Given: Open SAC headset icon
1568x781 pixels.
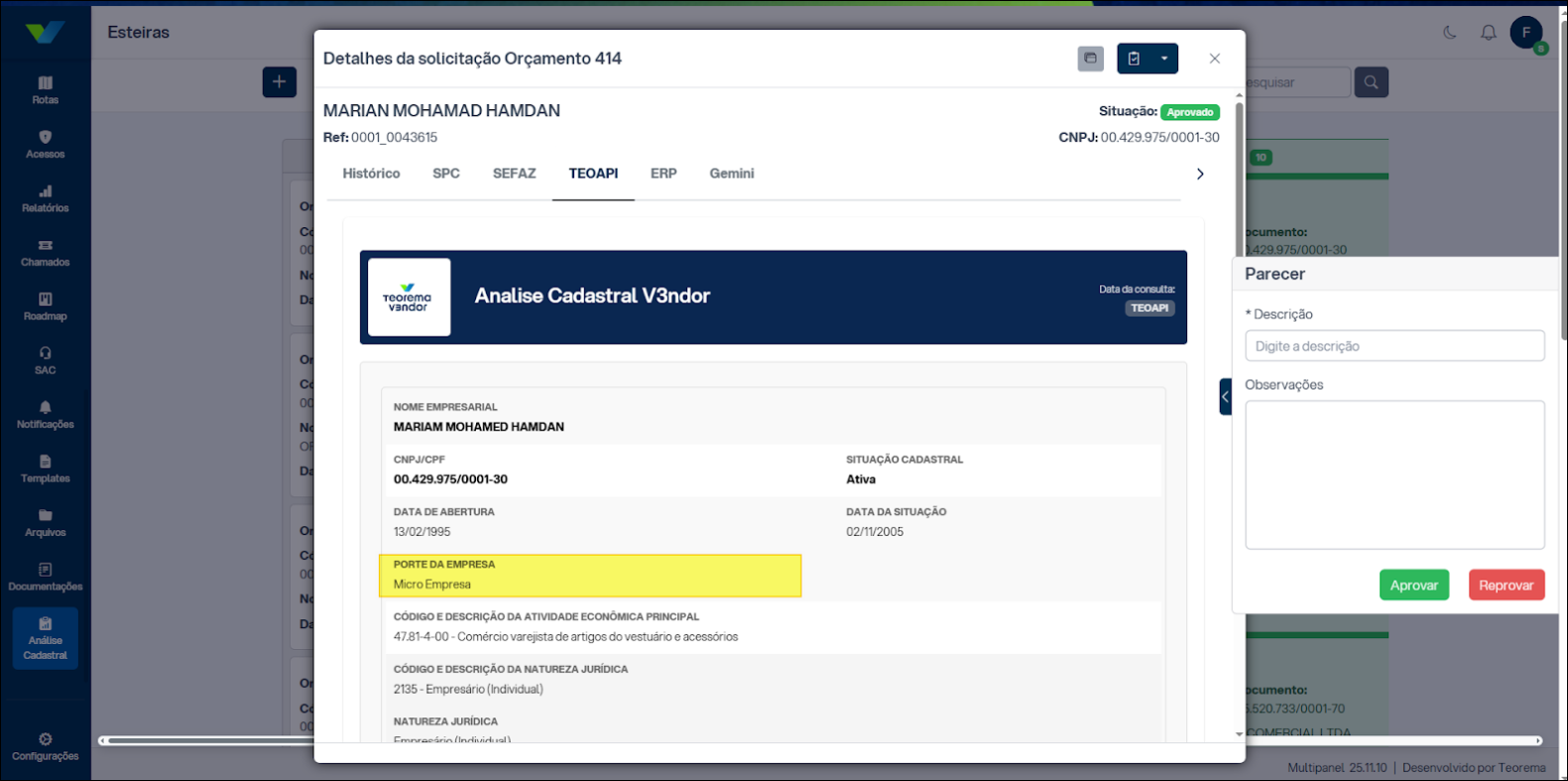Looking at the screenshot, I should click(x=45, y=360).
